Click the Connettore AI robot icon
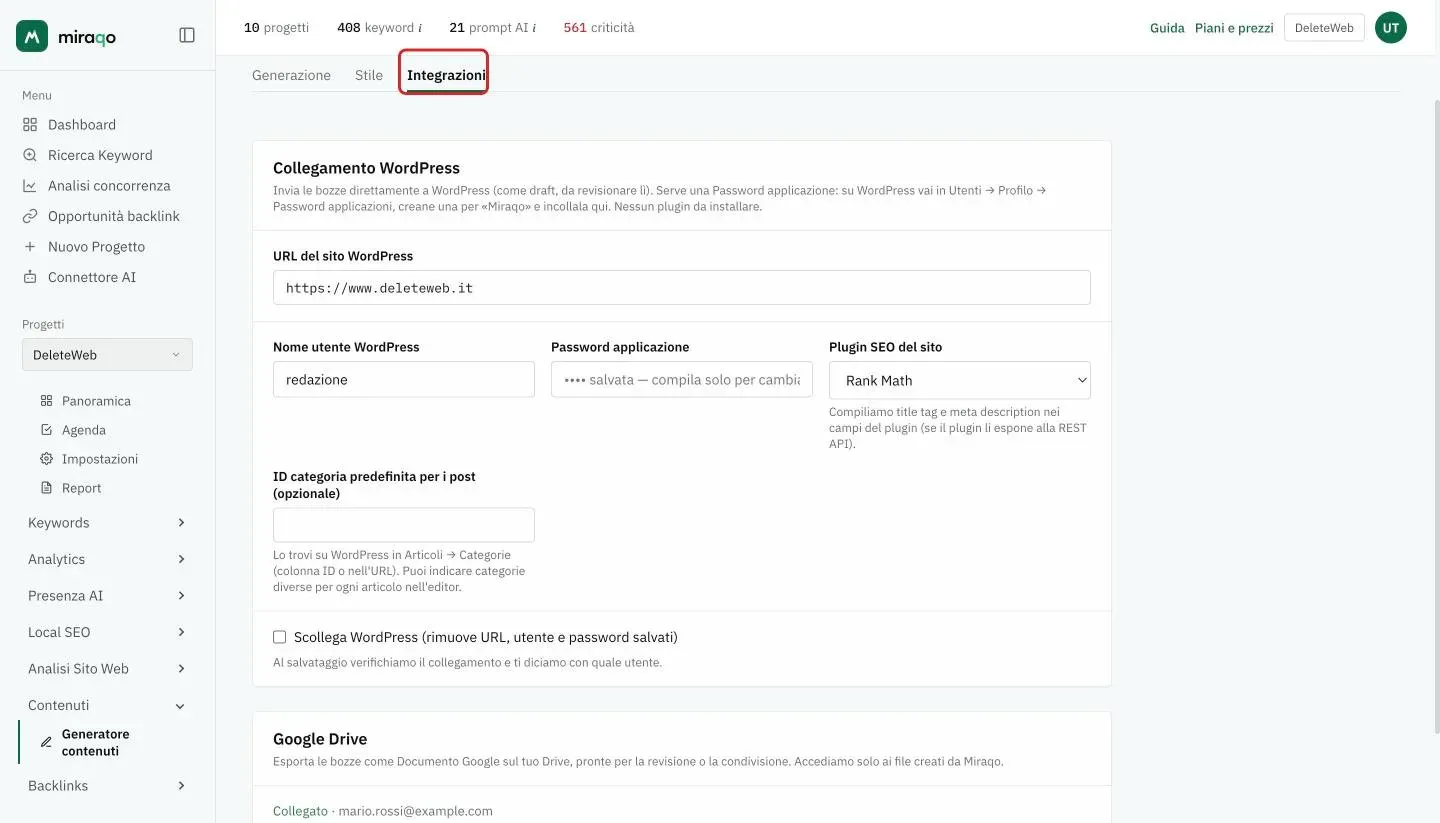1440x823 pixels. 30,277
